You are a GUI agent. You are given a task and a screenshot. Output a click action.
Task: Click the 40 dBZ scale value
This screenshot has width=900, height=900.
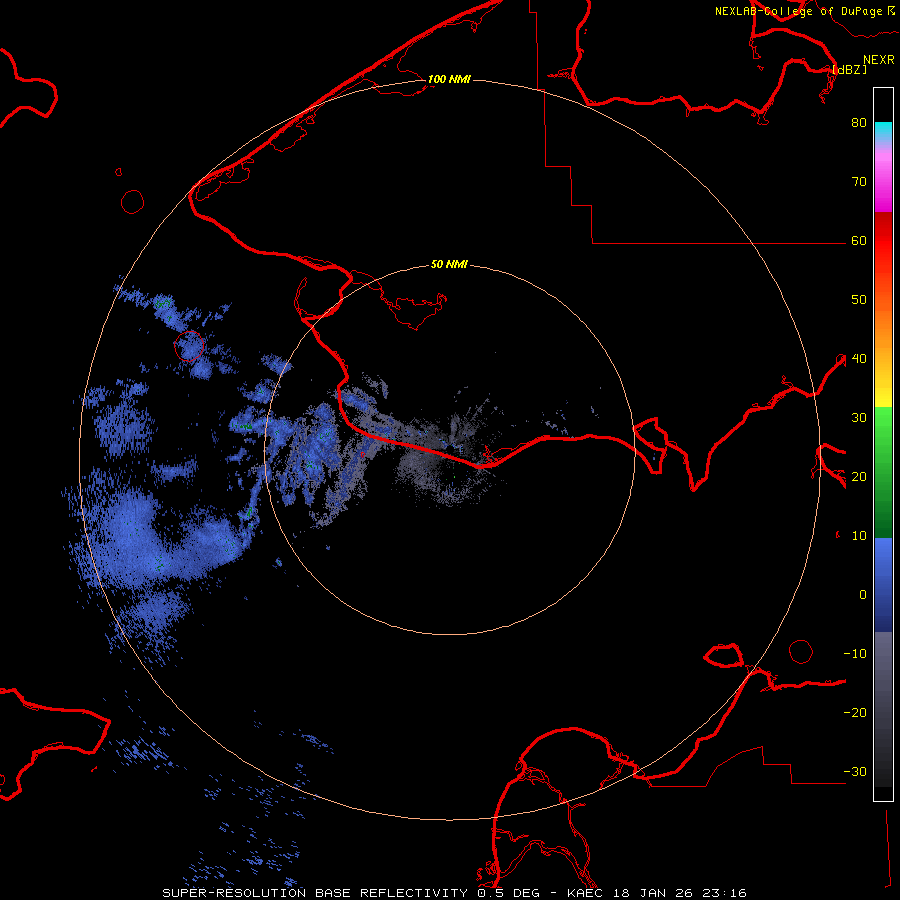click(x=859, y=359)
